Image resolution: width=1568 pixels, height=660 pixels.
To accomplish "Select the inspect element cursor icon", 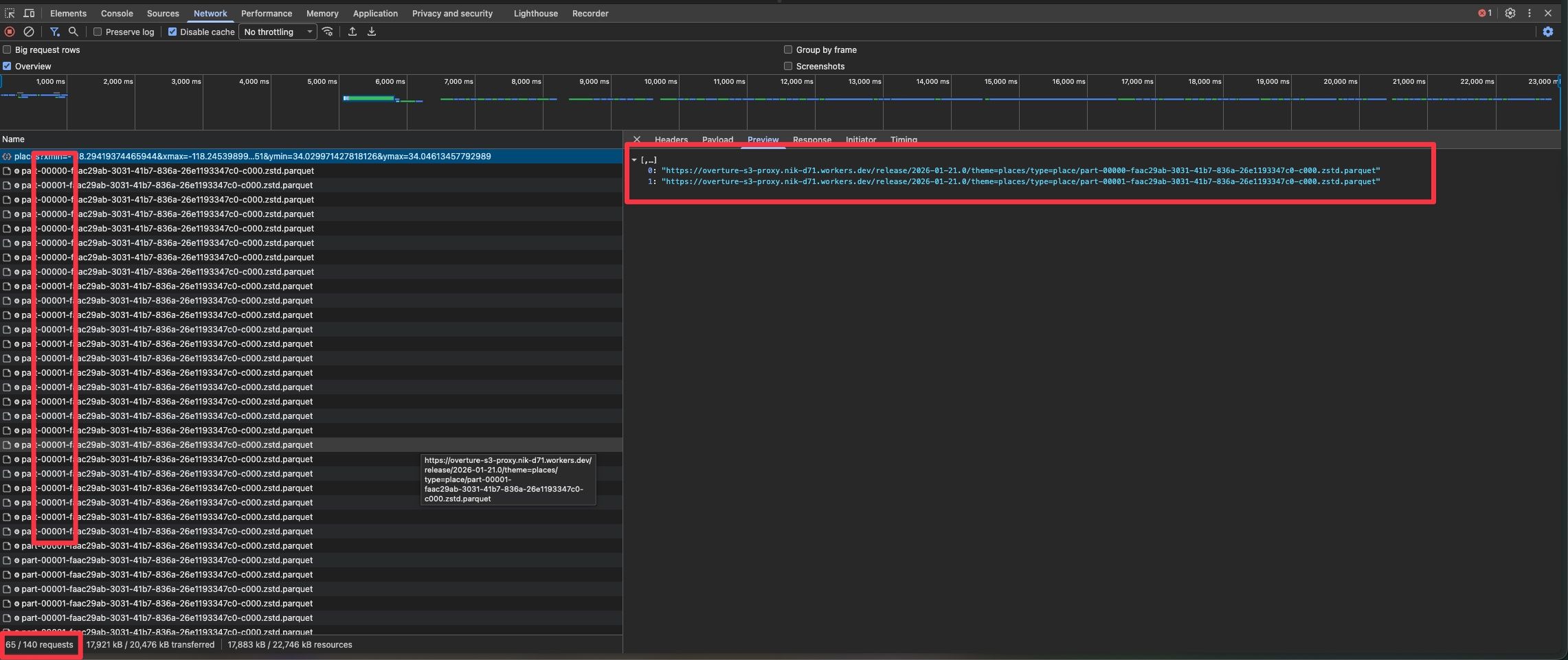I will click(10, 13).
